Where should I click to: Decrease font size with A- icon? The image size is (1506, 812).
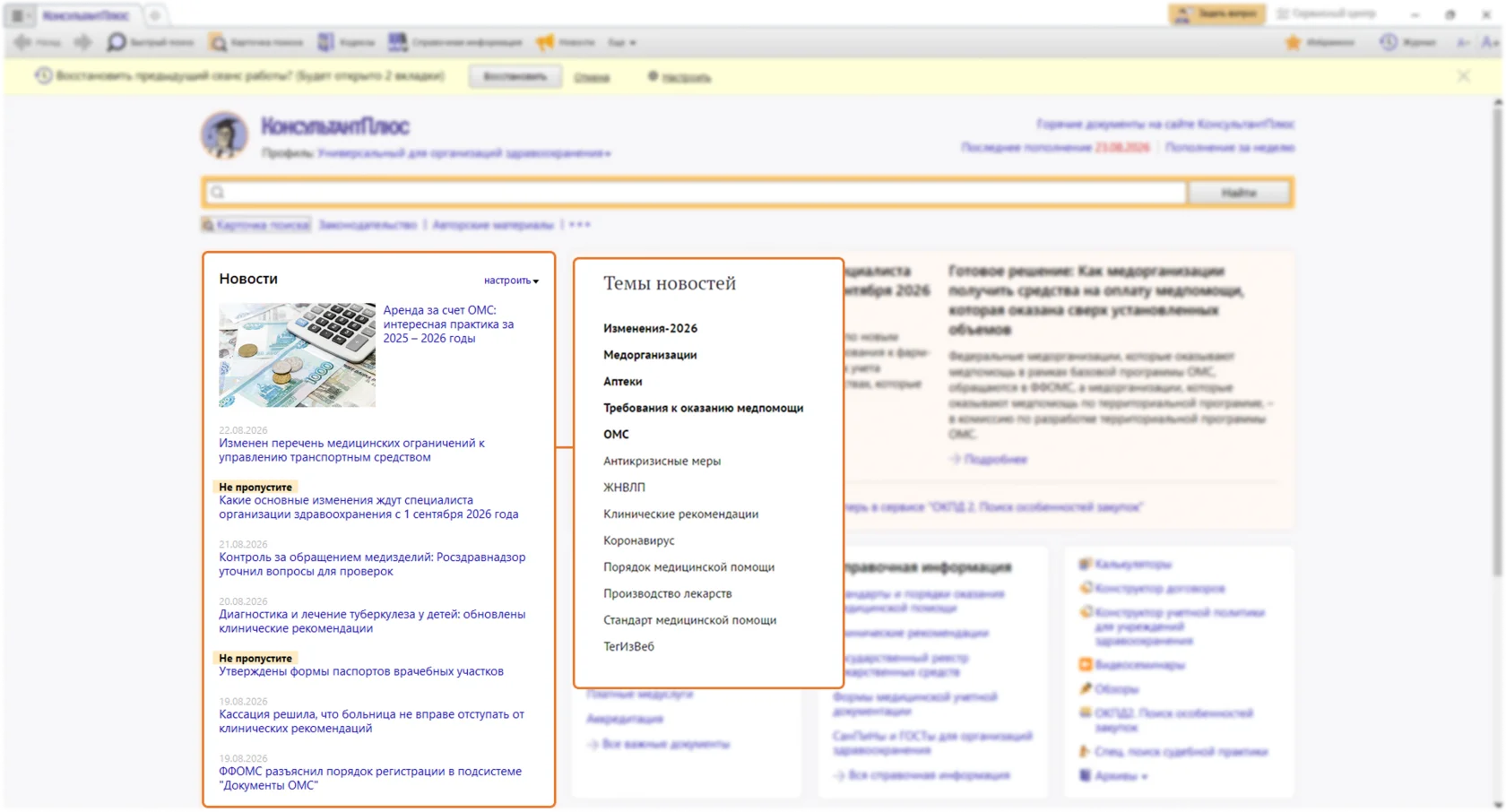1463,42
